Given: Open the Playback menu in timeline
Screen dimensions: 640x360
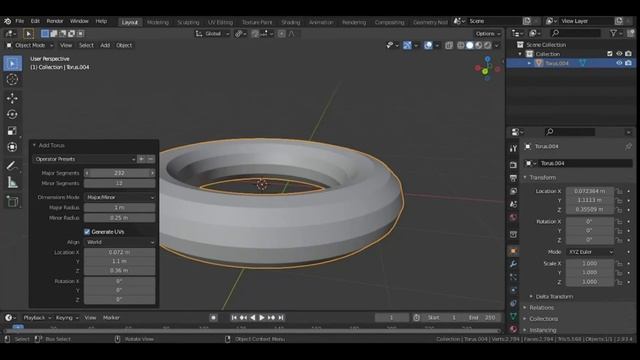Looking at the screenshot, I should pyautogui.click(x=37, y=318).
